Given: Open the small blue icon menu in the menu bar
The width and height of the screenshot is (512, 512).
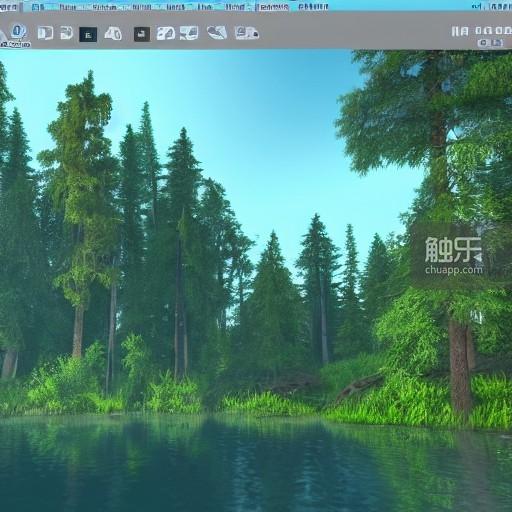Looking at the screenshot, I should tap(37, 7).
